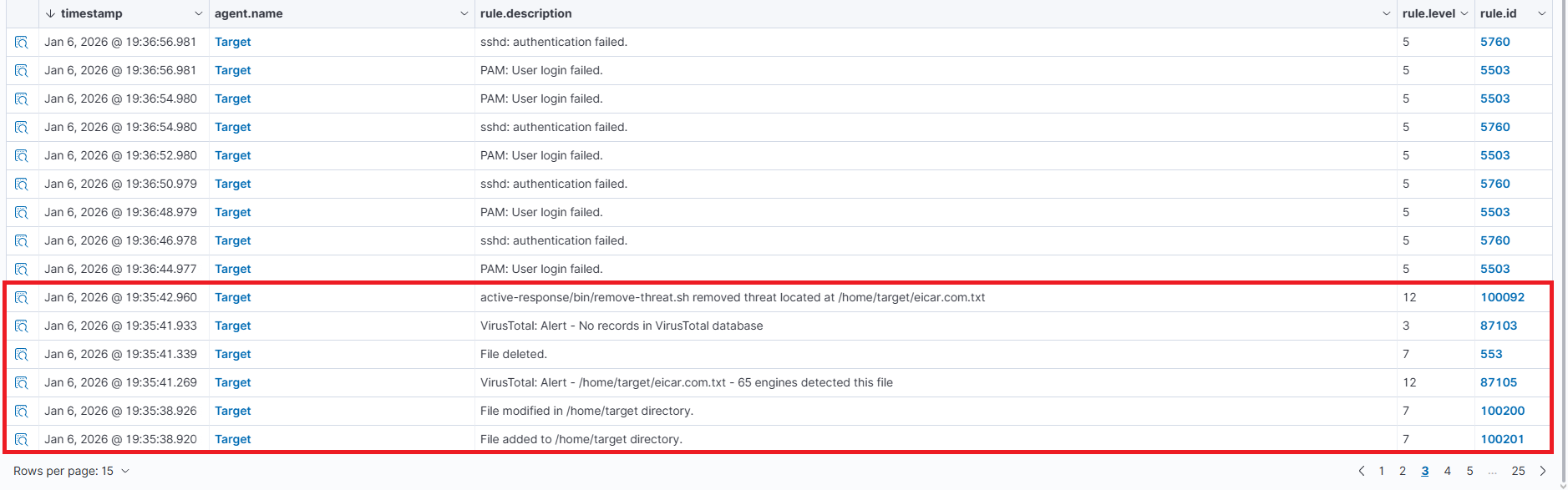Select current page 3
1568x490 pixels.
[x=1425, y=471]
